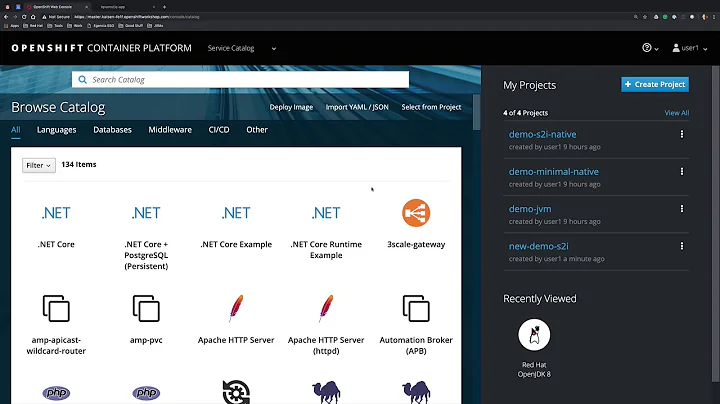This screenshot has height=404, width=720.
Task: Click the Create Project button
Action: coord(655,84)
